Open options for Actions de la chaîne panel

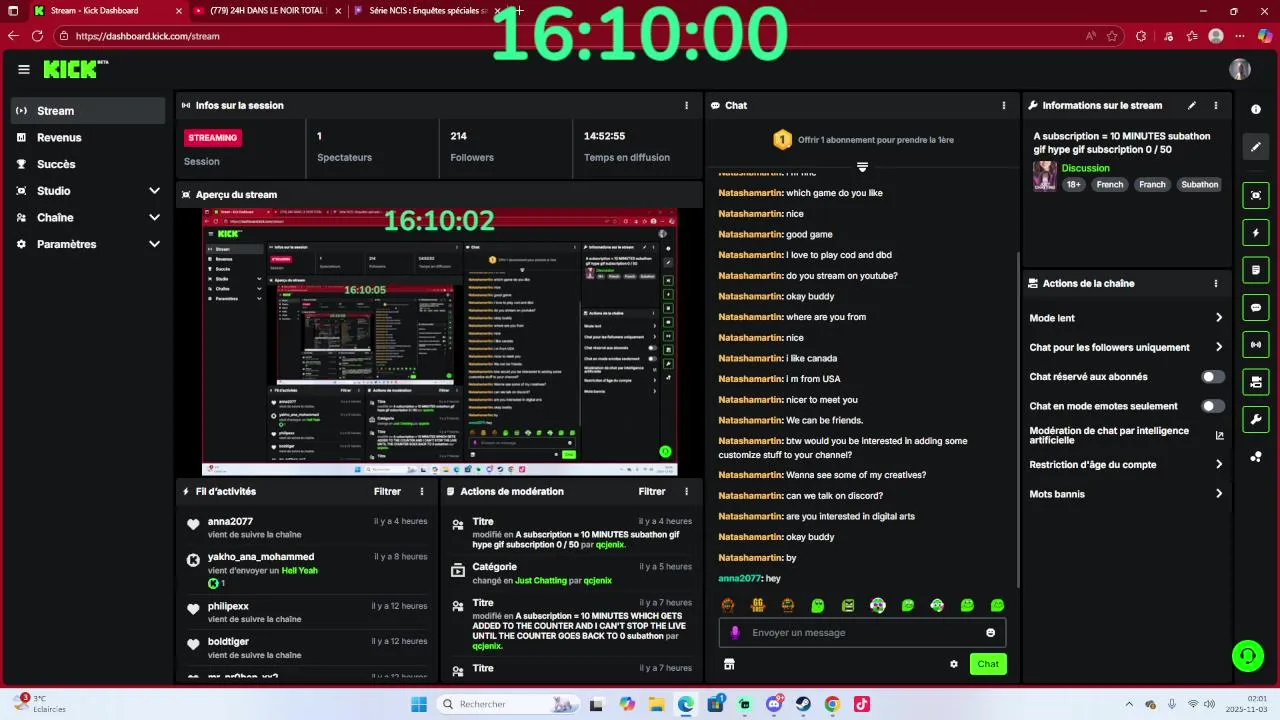1216,283
